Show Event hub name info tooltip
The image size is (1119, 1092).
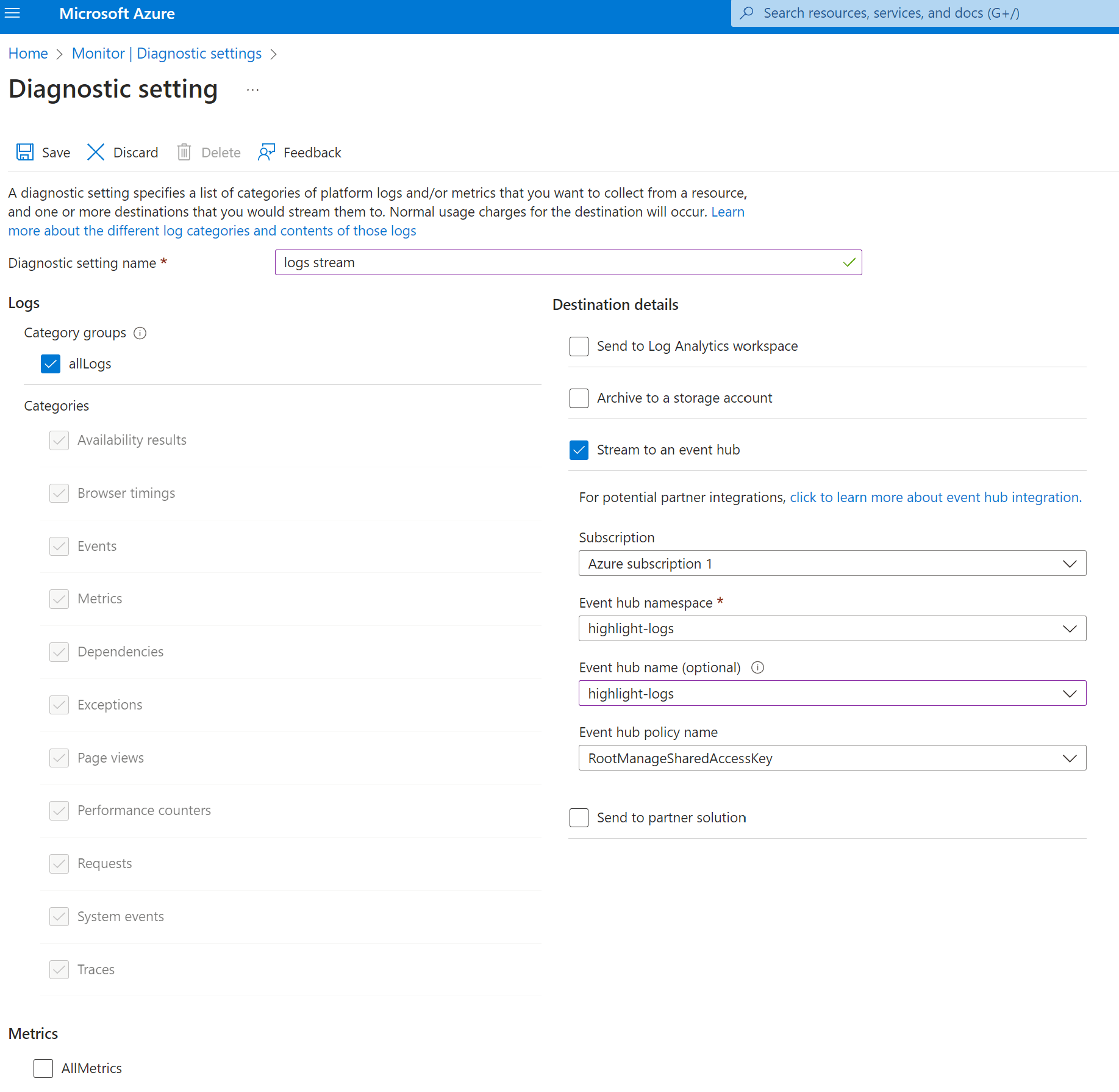[757, 667]
